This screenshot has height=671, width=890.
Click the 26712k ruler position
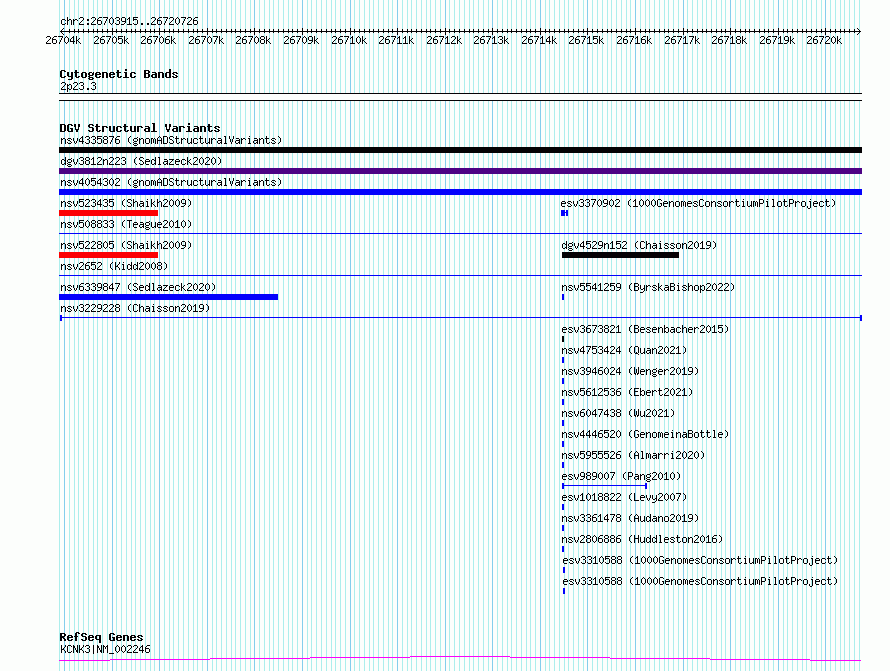[x=444, y=40]
